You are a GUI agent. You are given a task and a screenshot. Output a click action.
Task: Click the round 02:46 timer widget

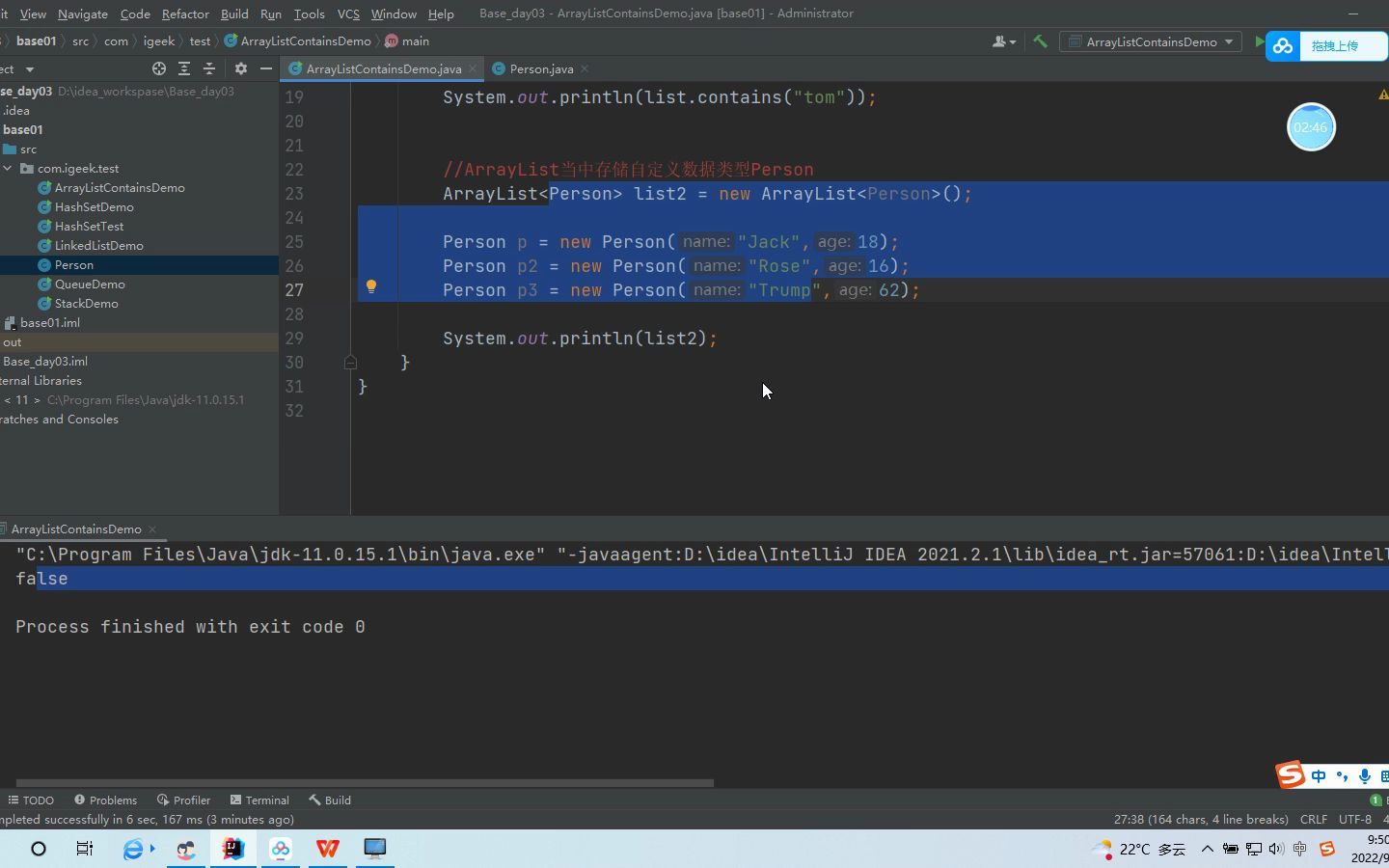tap(1311, 126)
